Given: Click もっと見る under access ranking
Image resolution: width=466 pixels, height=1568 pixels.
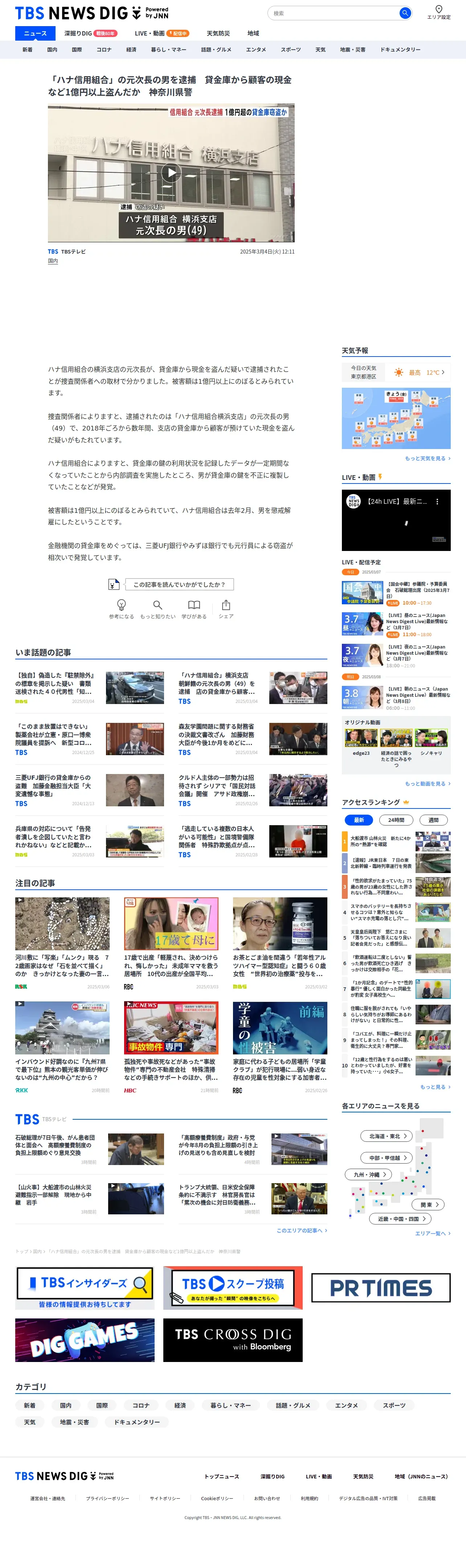Looking at the screenshot, I should [435, 1087].
